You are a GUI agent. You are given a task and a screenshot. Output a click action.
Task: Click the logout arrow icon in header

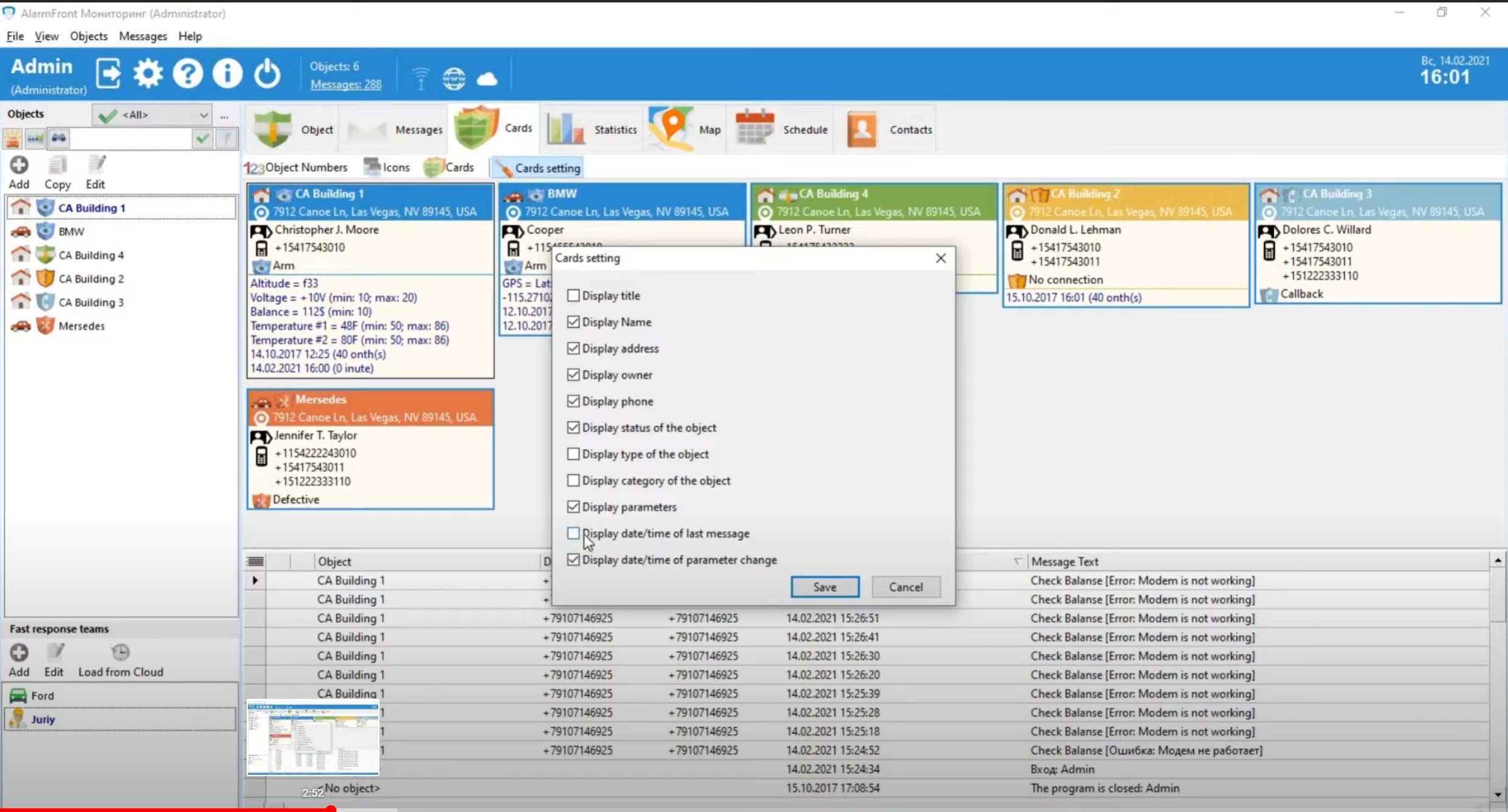[109, 74]
